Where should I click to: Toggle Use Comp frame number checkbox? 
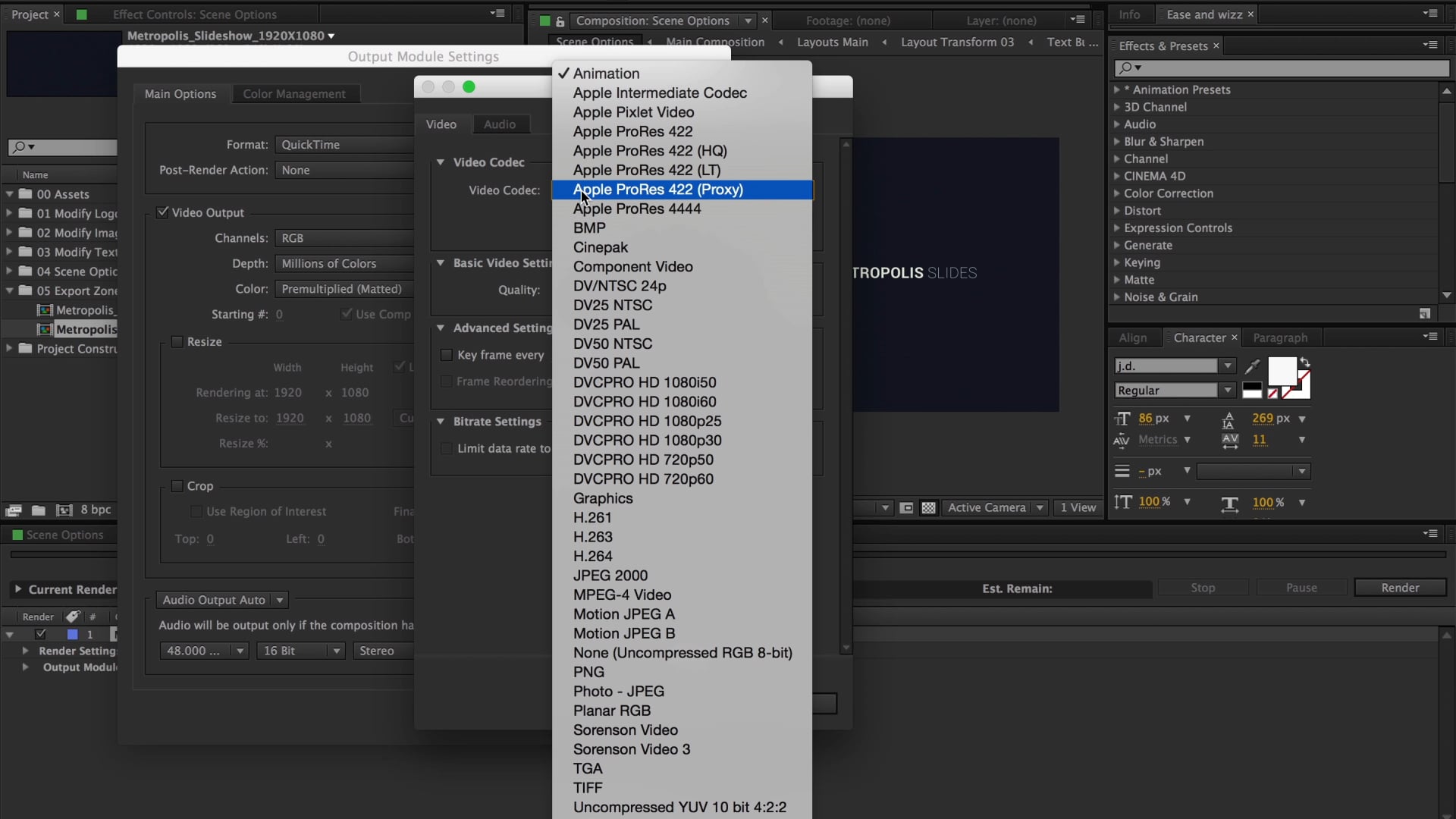(347, 314)
